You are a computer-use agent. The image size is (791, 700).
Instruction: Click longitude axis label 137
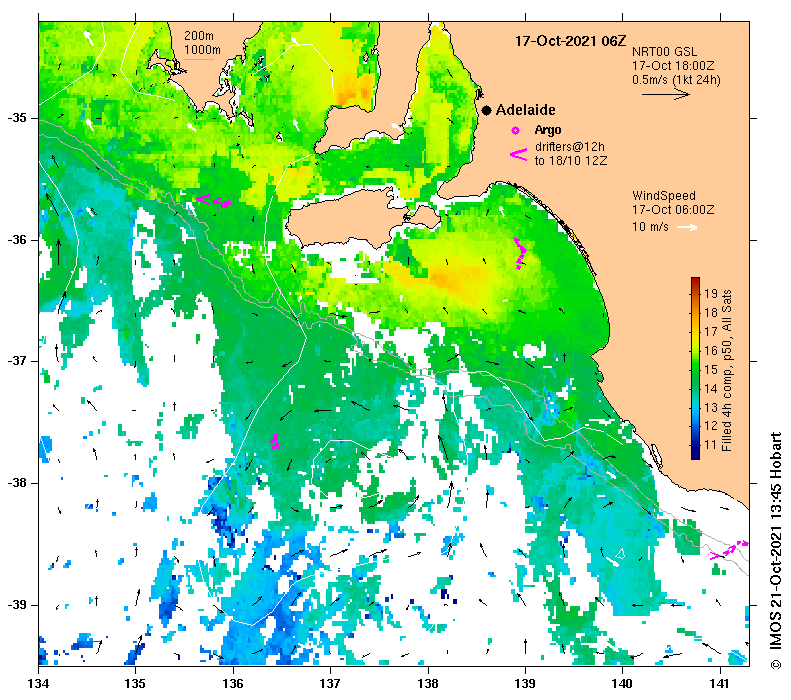[330, 684]
